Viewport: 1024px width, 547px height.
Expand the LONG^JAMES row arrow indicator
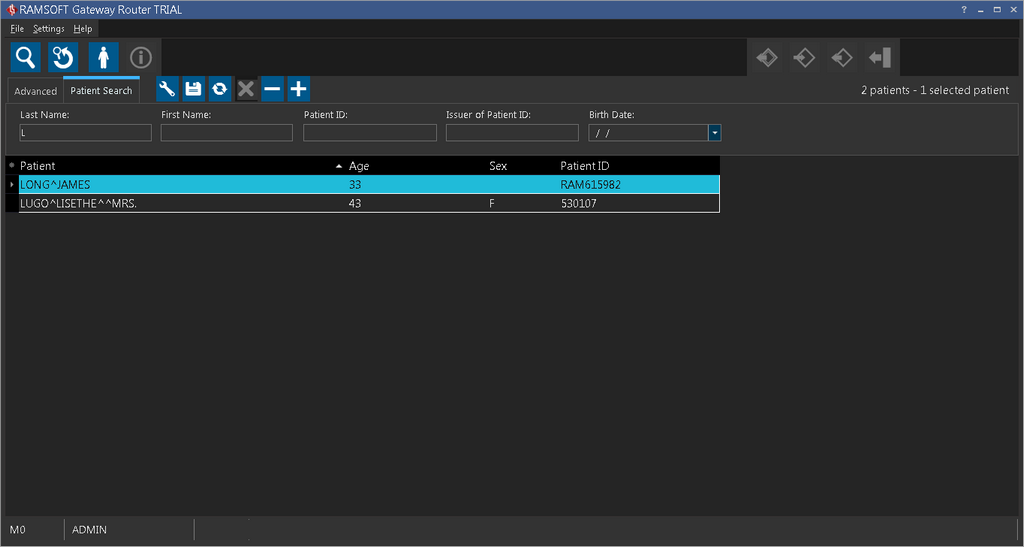click(x=12, y=185)
